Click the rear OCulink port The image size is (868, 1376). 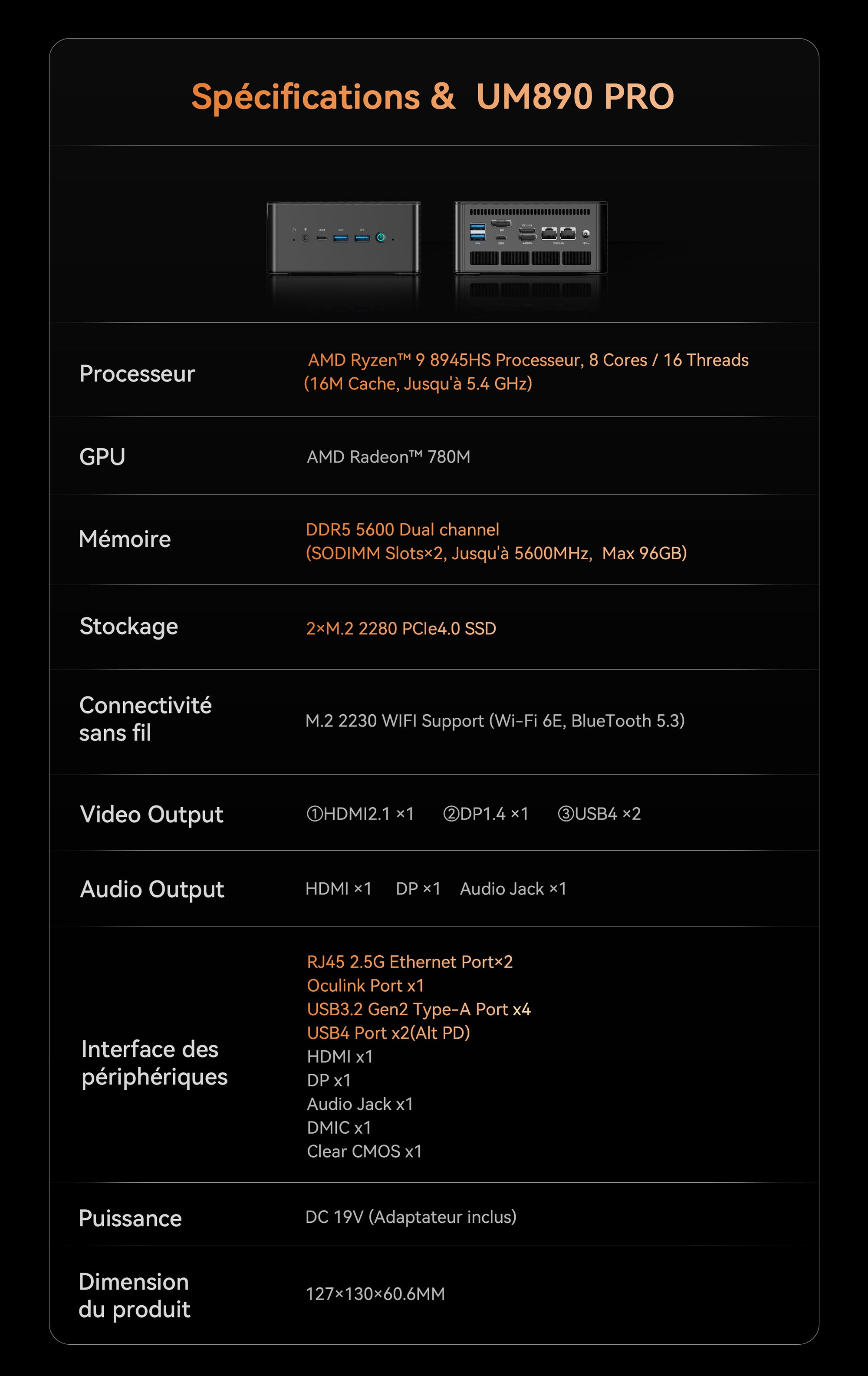pos(527,230)
